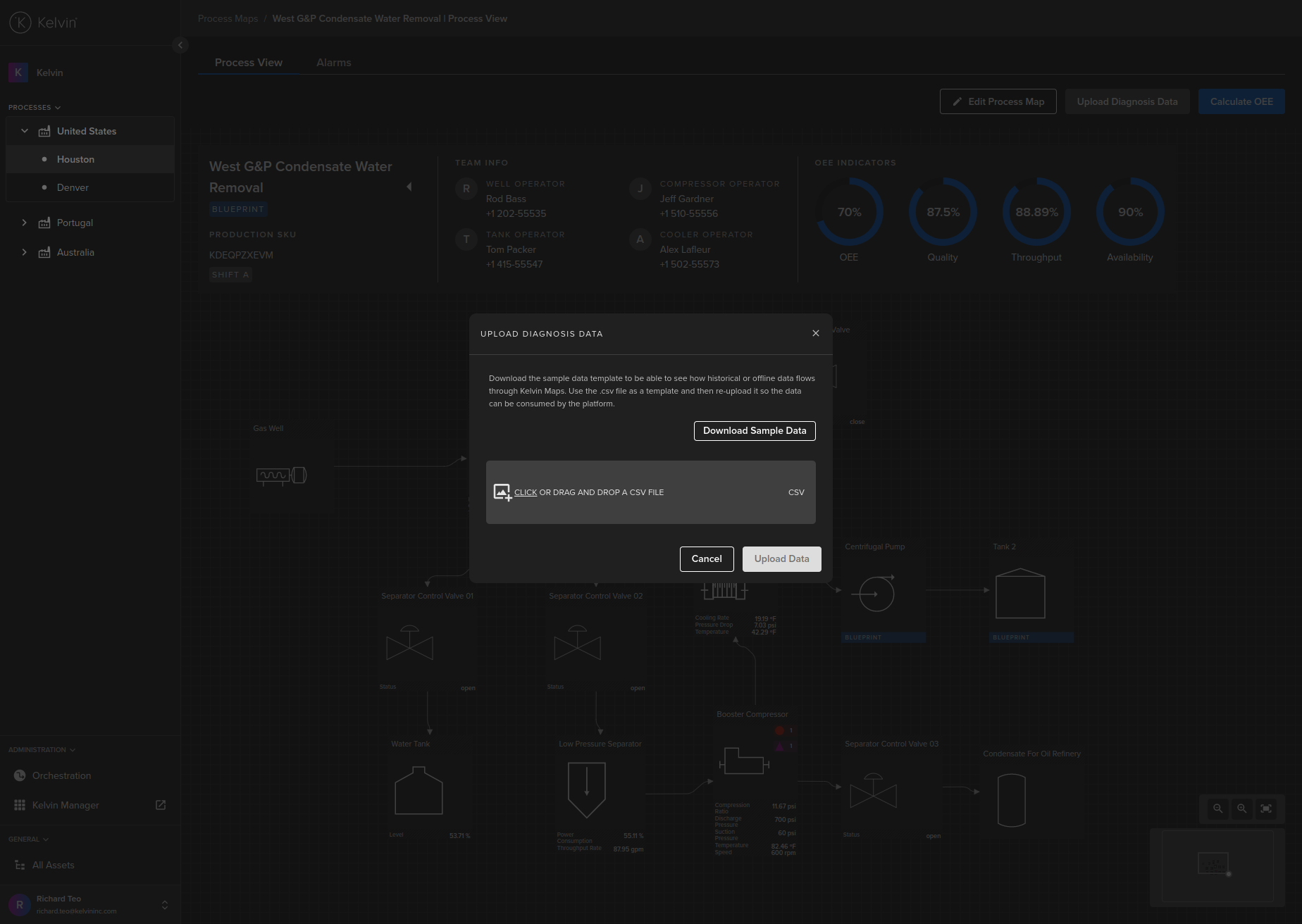The image size is (1302, 924).
Task: Click the zoom in magnifier icon
Action: coord(1241,808)
